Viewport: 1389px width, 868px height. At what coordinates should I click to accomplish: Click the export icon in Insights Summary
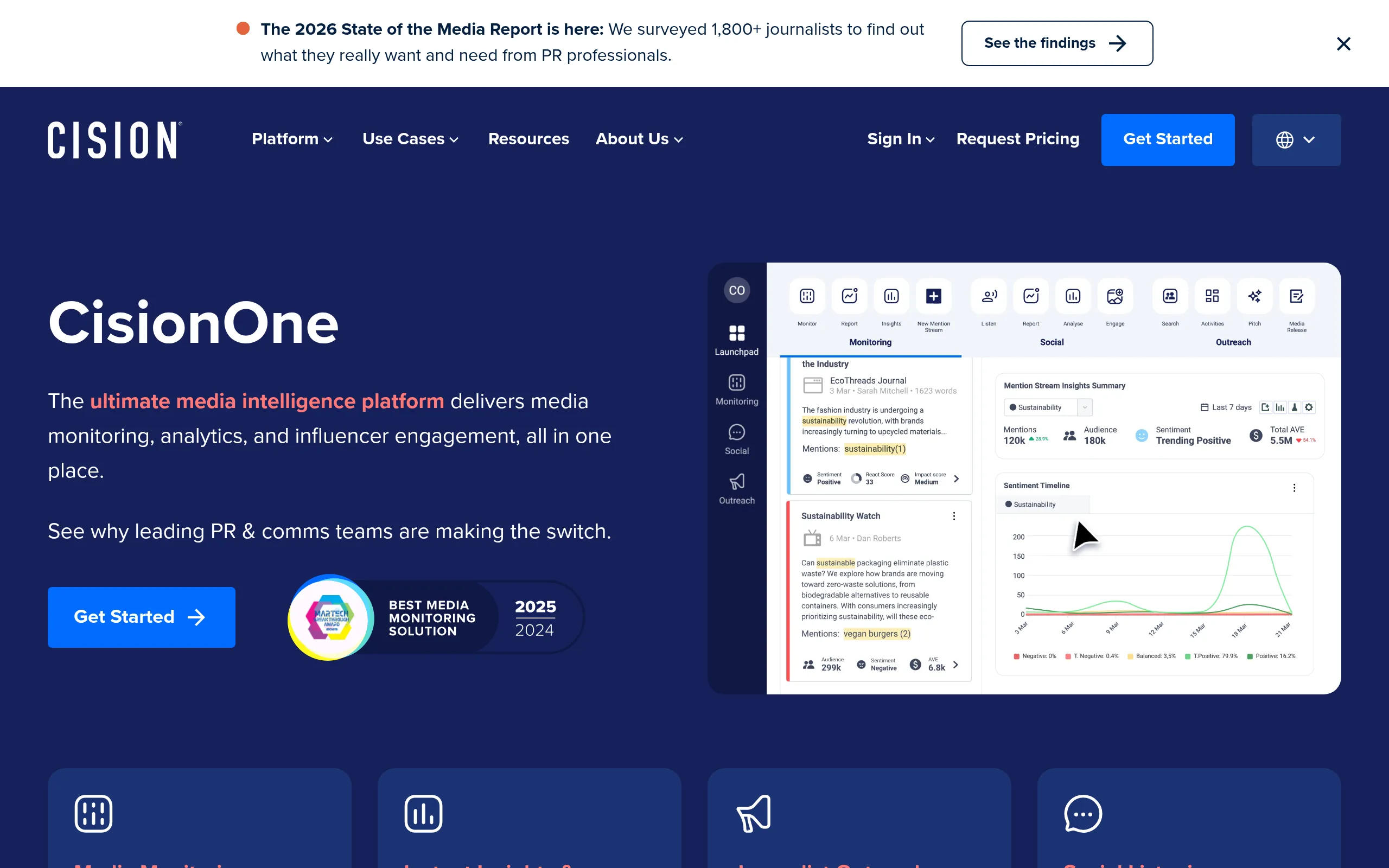pyautogui.click(x=1265, y=407)
